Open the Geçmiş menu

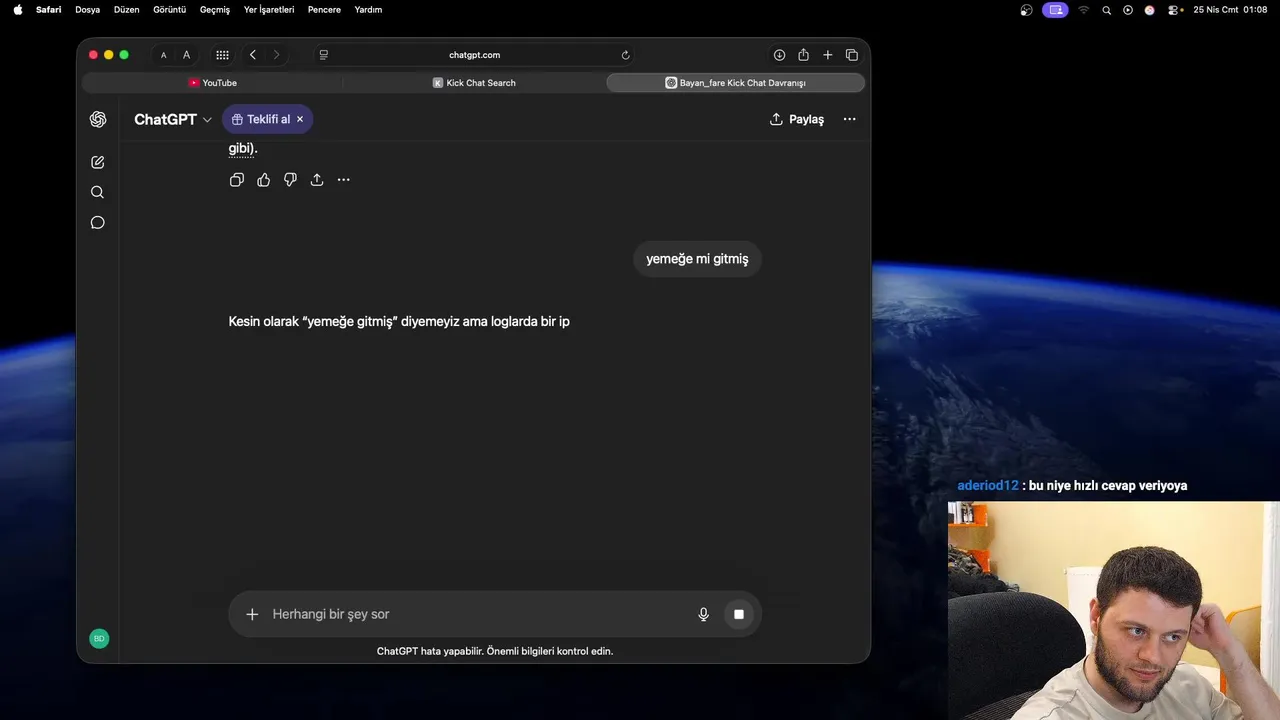coord(214,10)
